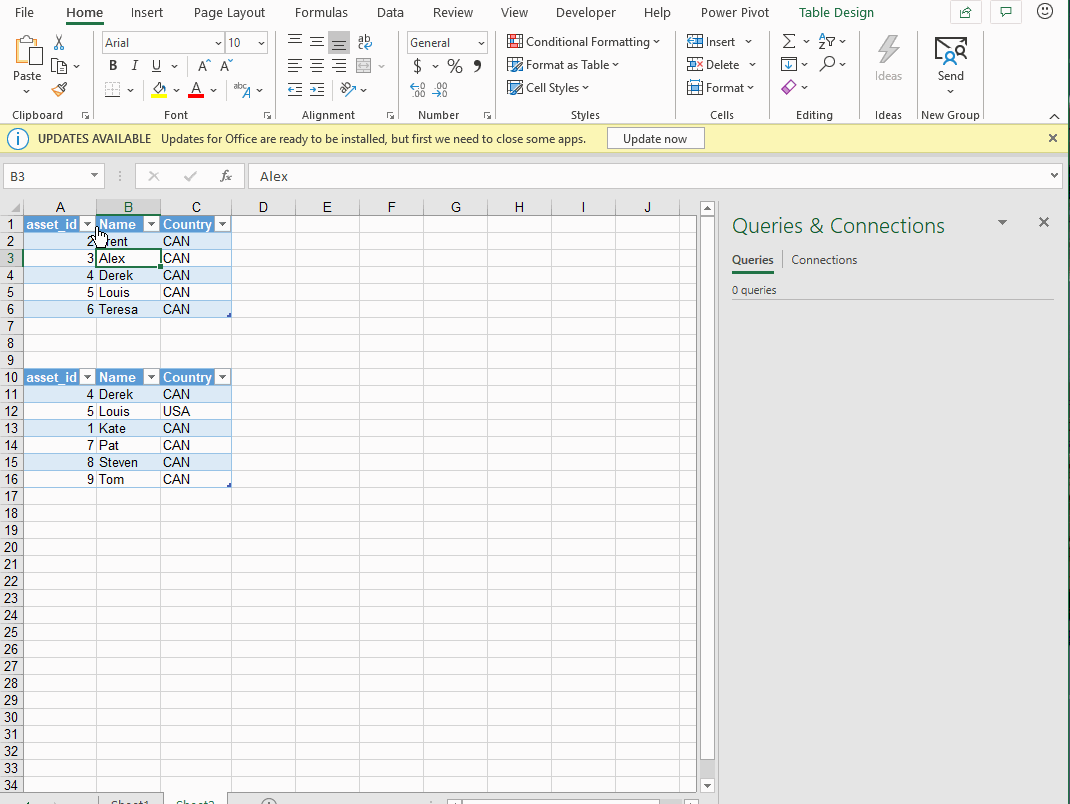Expand the General number format dropdown
The width and height of the screenshot is (1070, 804).
pyautogui.click(x=481, y=43)
